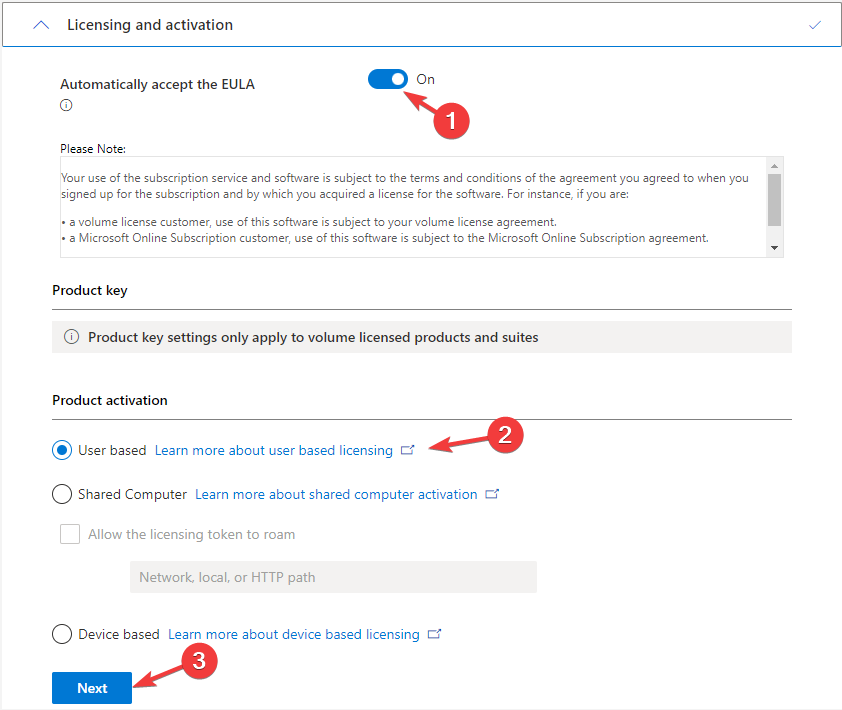
Task: Collapse the Licensing and activation section chevron
Action: point(41,25)
